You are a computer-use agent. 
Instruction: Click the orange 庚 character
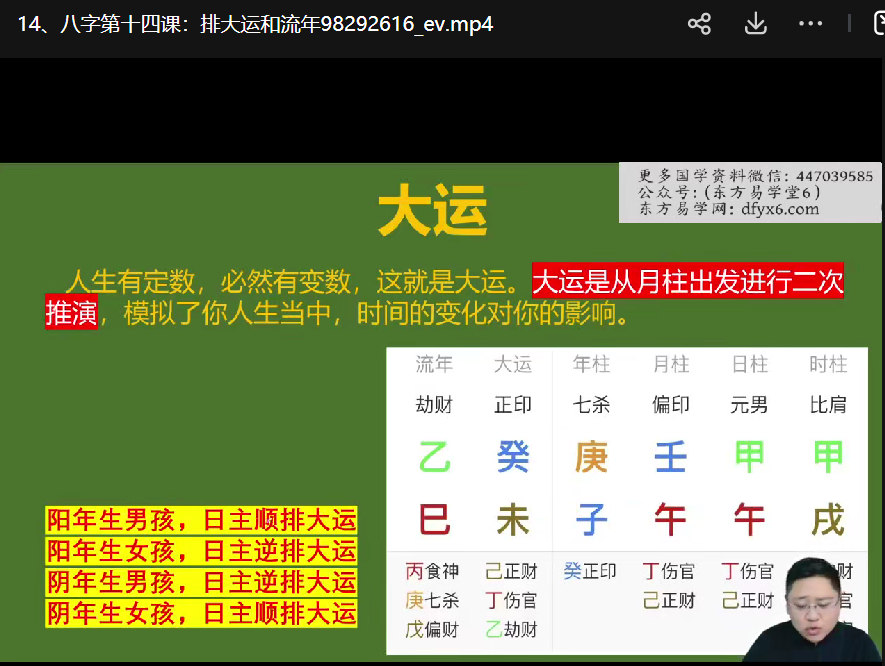(592, 457)
